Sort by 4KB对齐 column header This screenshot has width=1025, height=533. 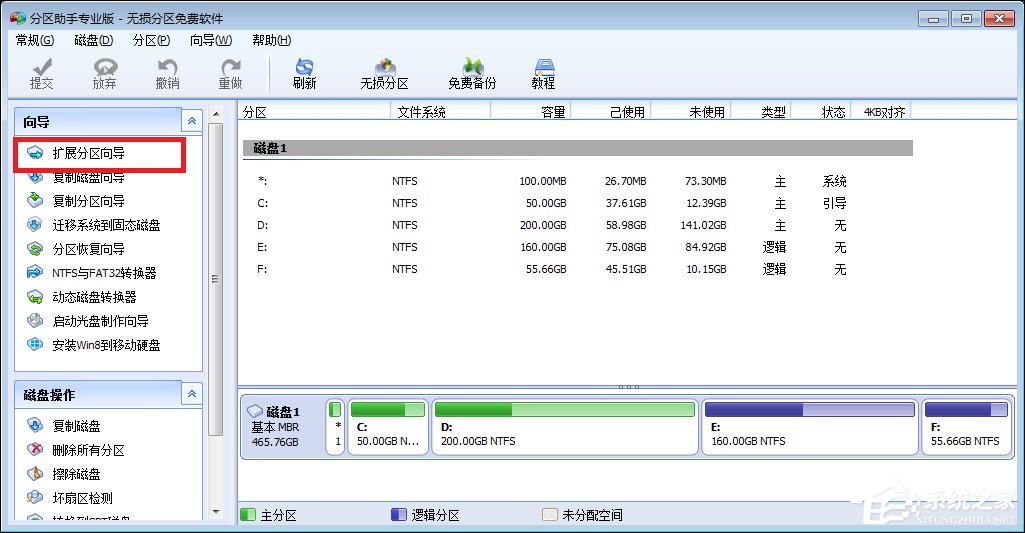[882, 112]
